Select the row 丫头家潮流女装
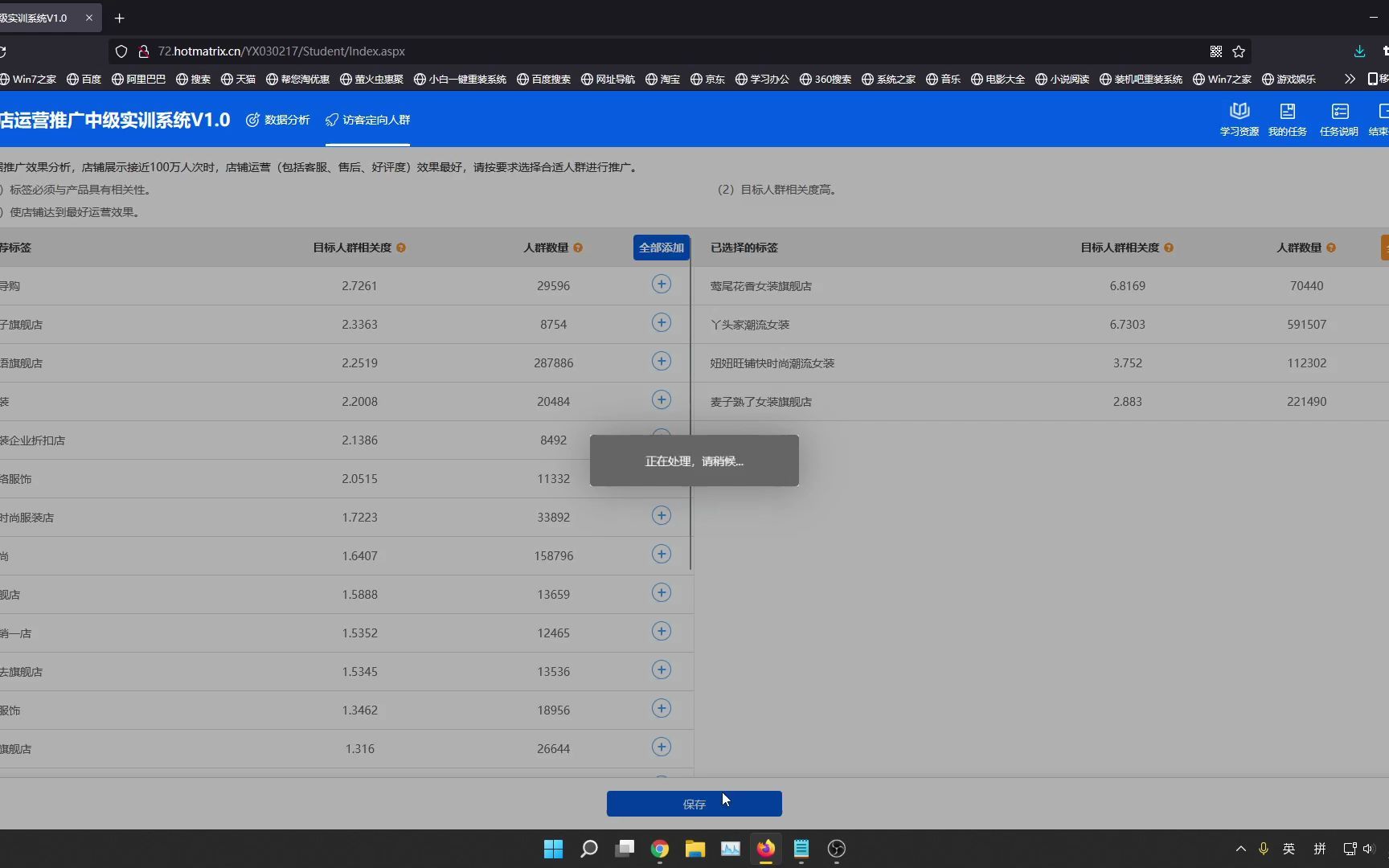The height and width of the screenshot is (868, 1389). [1041, 325]
